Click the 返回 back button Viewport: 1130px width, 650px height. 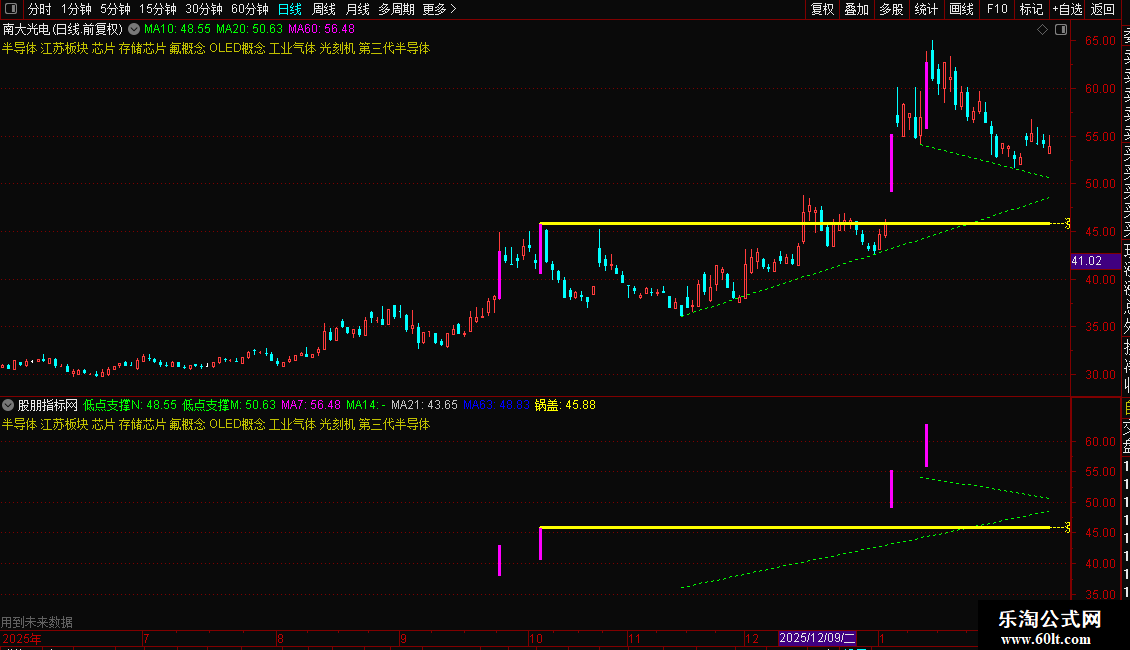pos(1103,9)
